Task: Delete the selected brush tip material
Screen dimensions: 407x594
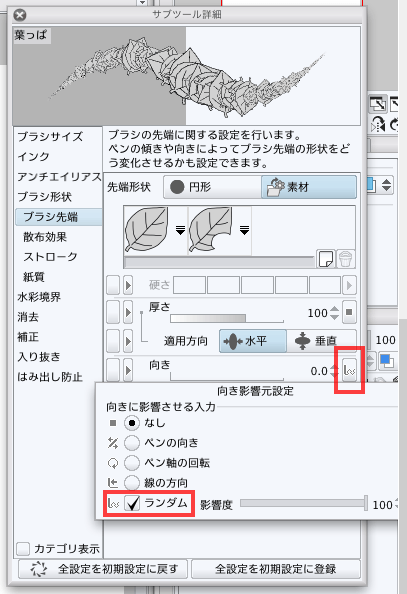Action: tap(345, 259)
